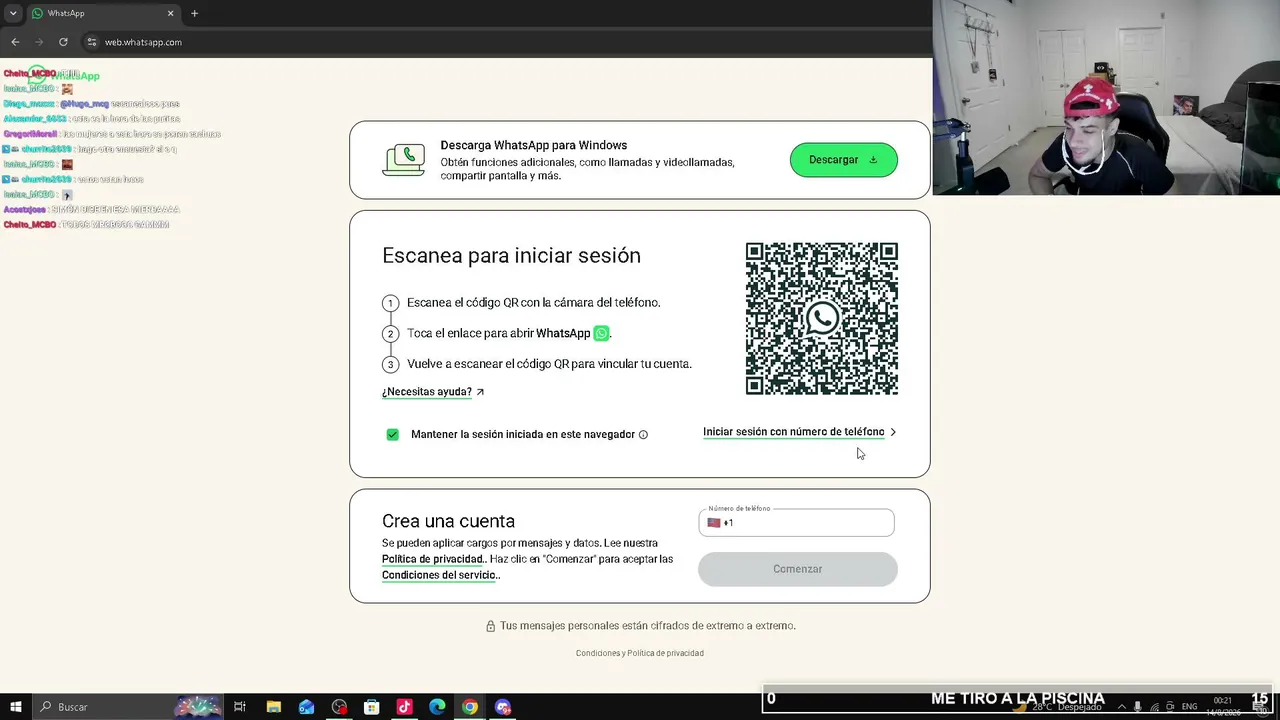Go back to the previous page
Image resolution: width=1280 pixels, height=720 pixels.
(15, 42)
